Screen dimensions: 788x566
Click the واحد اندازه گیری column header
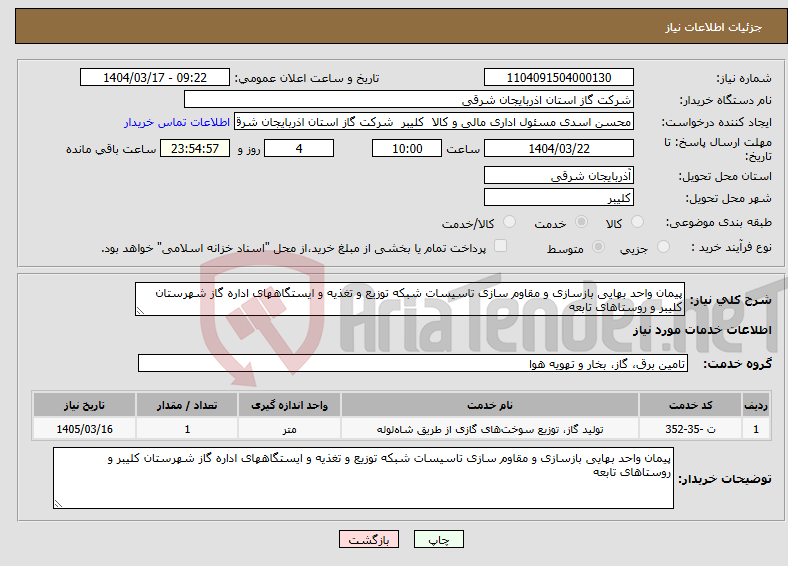click(x=289, y=405)
